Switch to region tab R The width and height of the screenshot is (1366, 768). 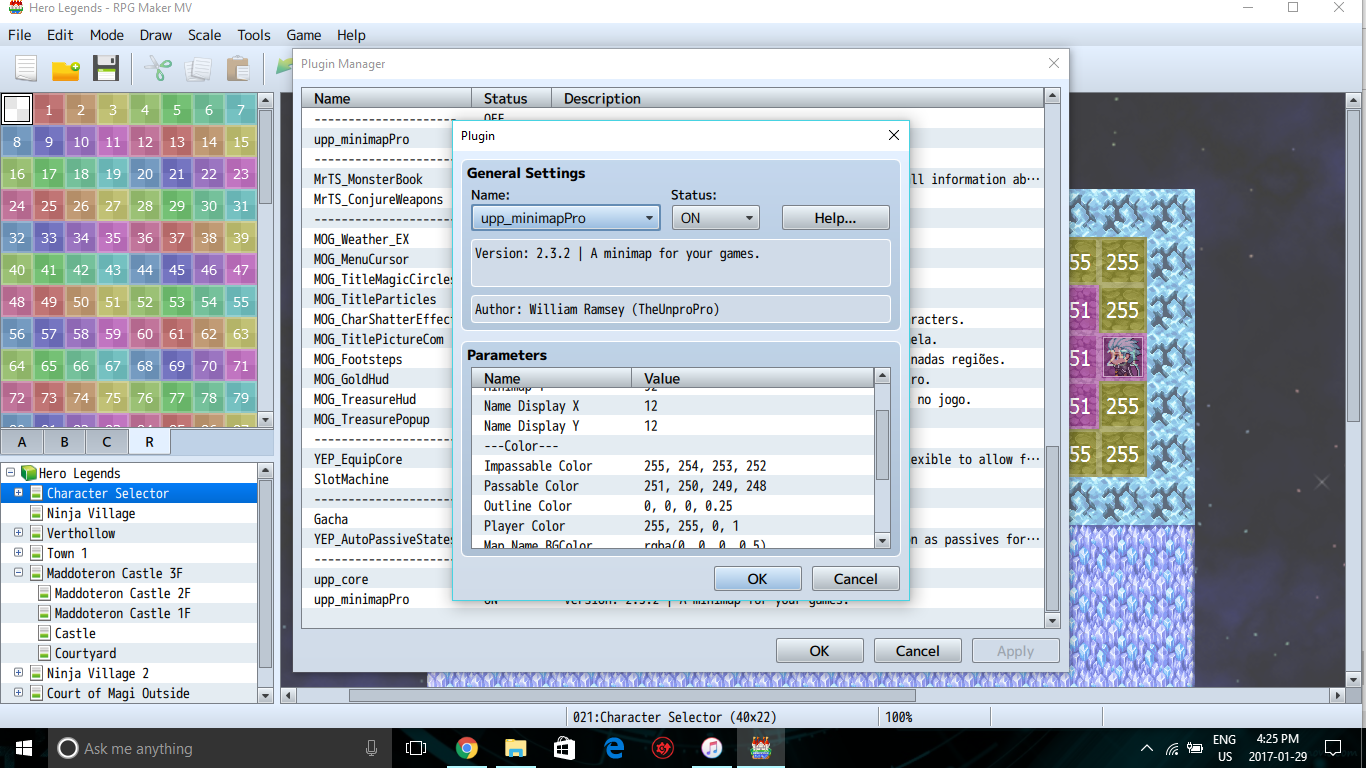[x=149, y=441]
